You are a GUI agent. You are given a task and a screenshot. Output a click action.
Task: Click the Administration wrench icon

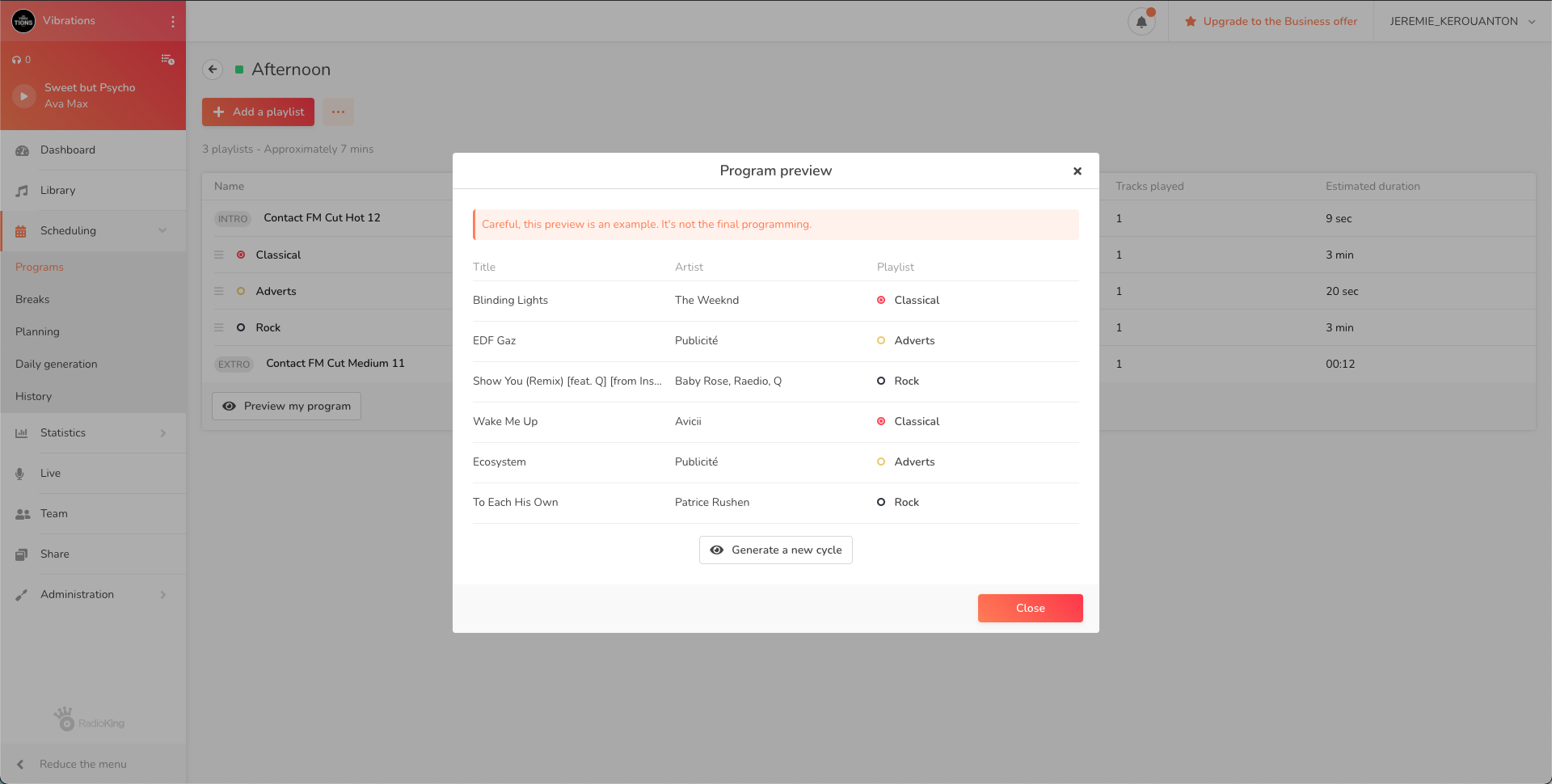(x=22, y=595)
